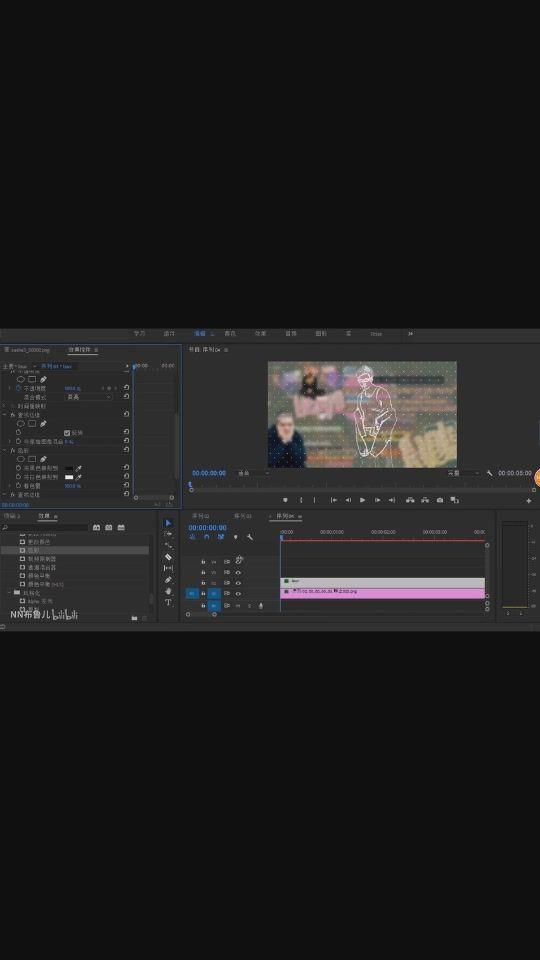
Task: Switch to the 编辑 workspace tab
Action: coord(200,334)
